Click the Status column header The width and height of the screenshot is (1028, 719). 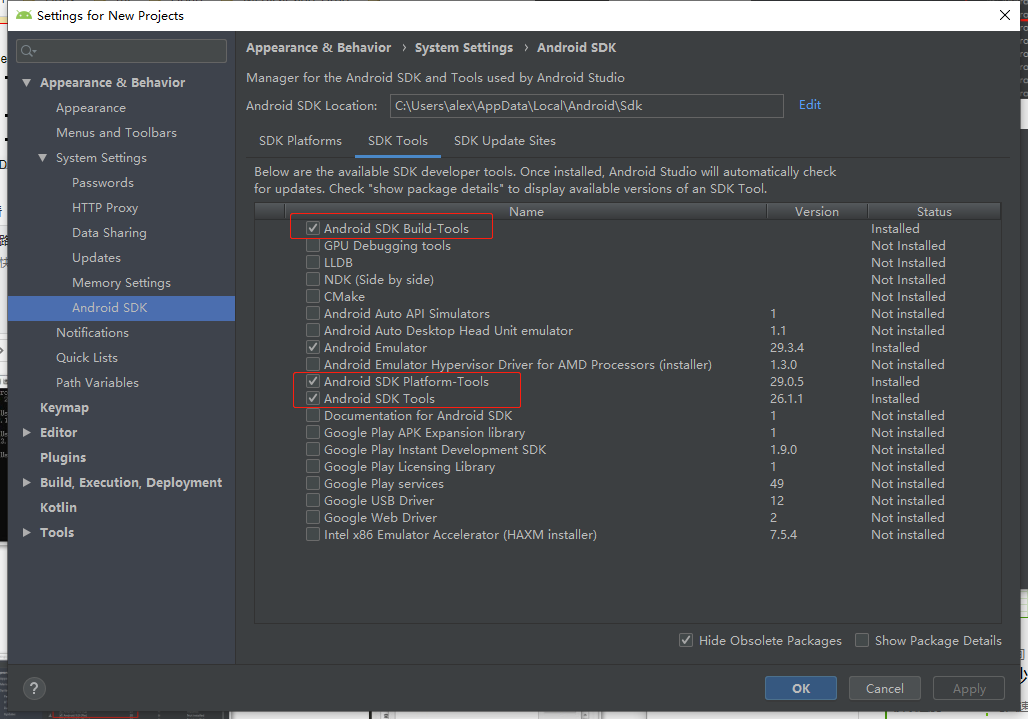pos(934,212)
